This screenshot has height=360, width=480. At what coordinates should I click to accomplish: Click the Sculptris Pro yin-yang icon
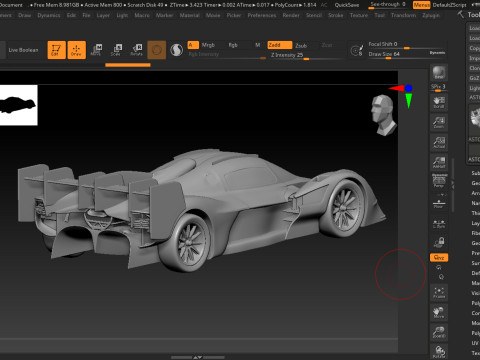click(176, 50)
